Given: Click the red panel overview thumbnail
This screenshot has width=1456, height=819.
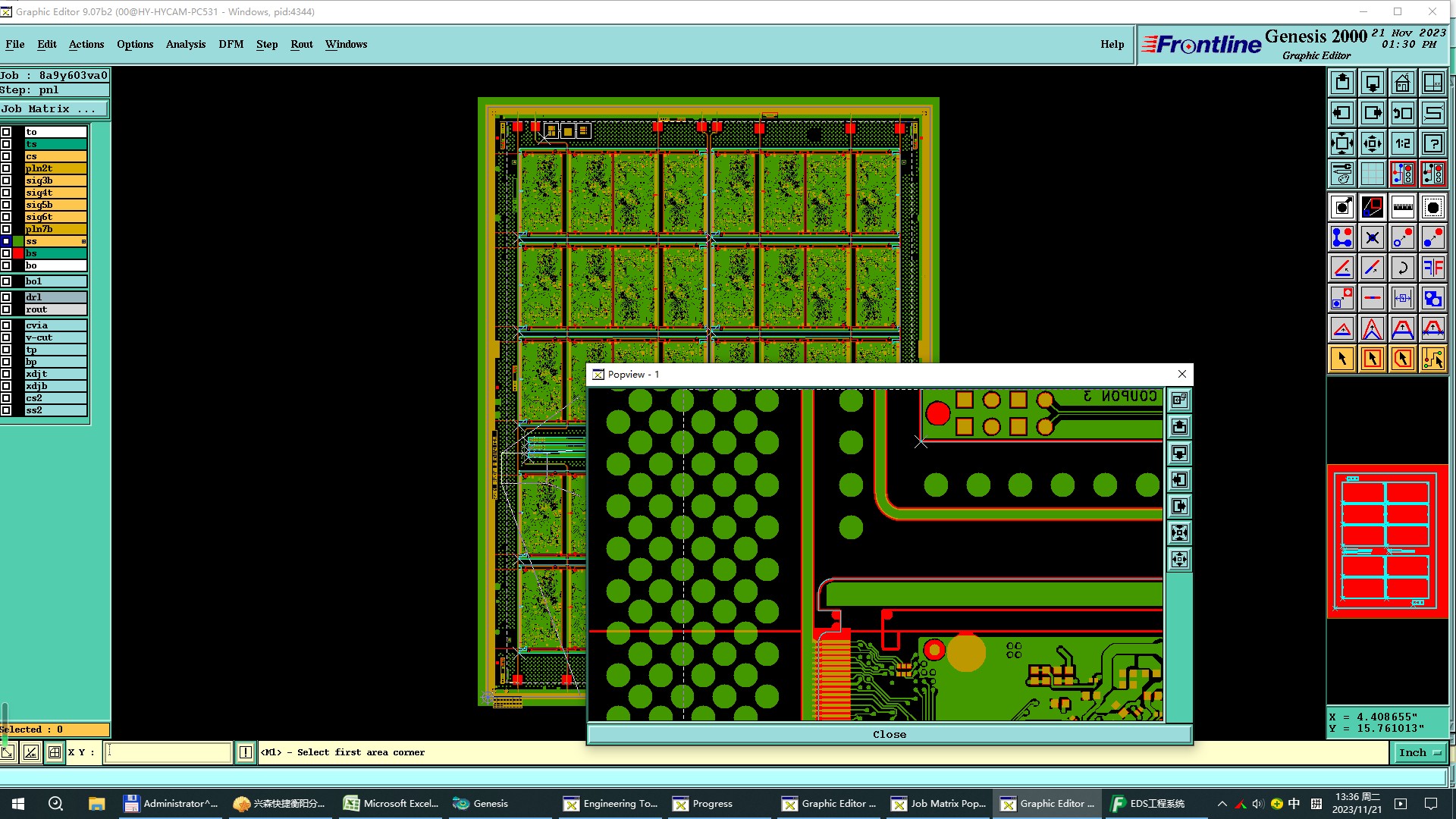Looking at the screenshot, I should tap(1387, 541).
